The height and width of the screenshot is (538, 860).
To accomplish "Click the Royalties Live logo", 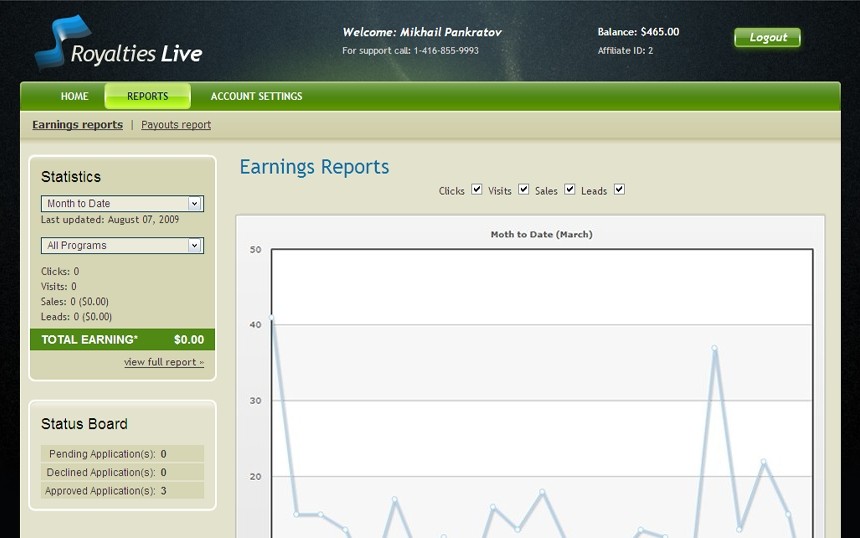I will coord(118,44).
